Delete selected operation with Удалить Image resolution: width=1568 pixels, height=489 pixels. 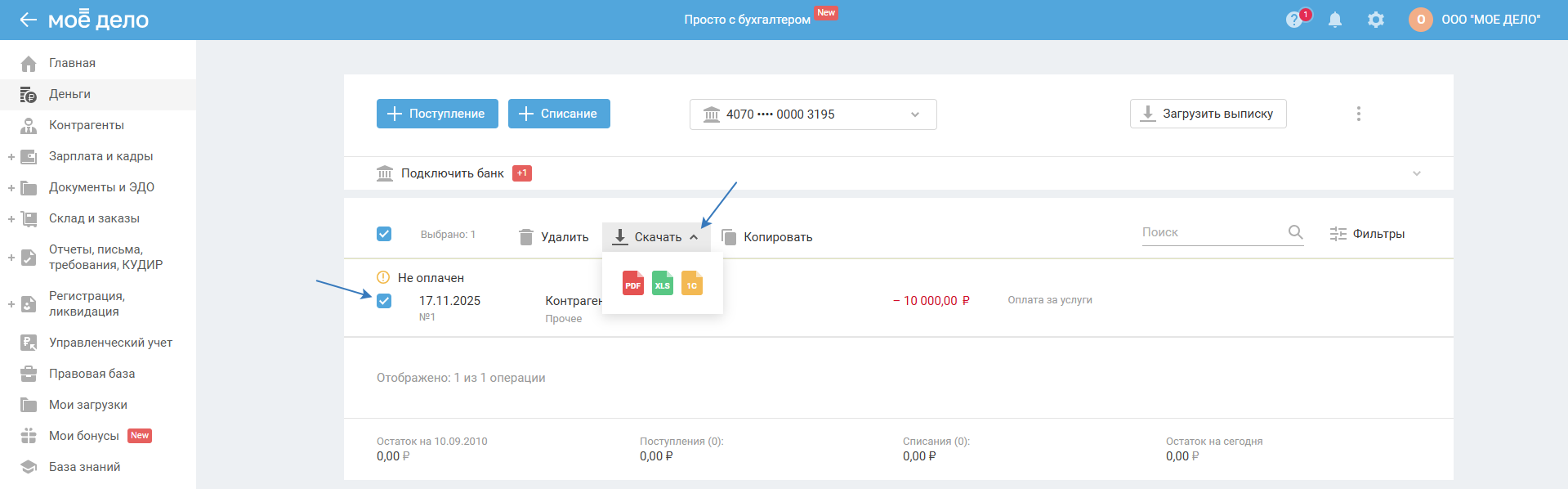pos(554,237)
